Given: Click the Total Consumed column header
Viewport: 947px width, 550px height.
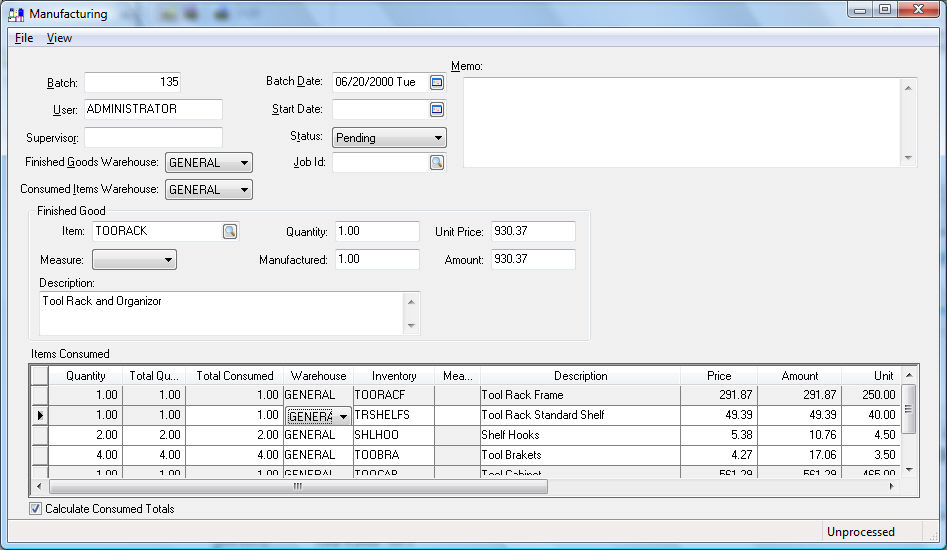Looking at the screenshot, I should click(x=234, y=376).
